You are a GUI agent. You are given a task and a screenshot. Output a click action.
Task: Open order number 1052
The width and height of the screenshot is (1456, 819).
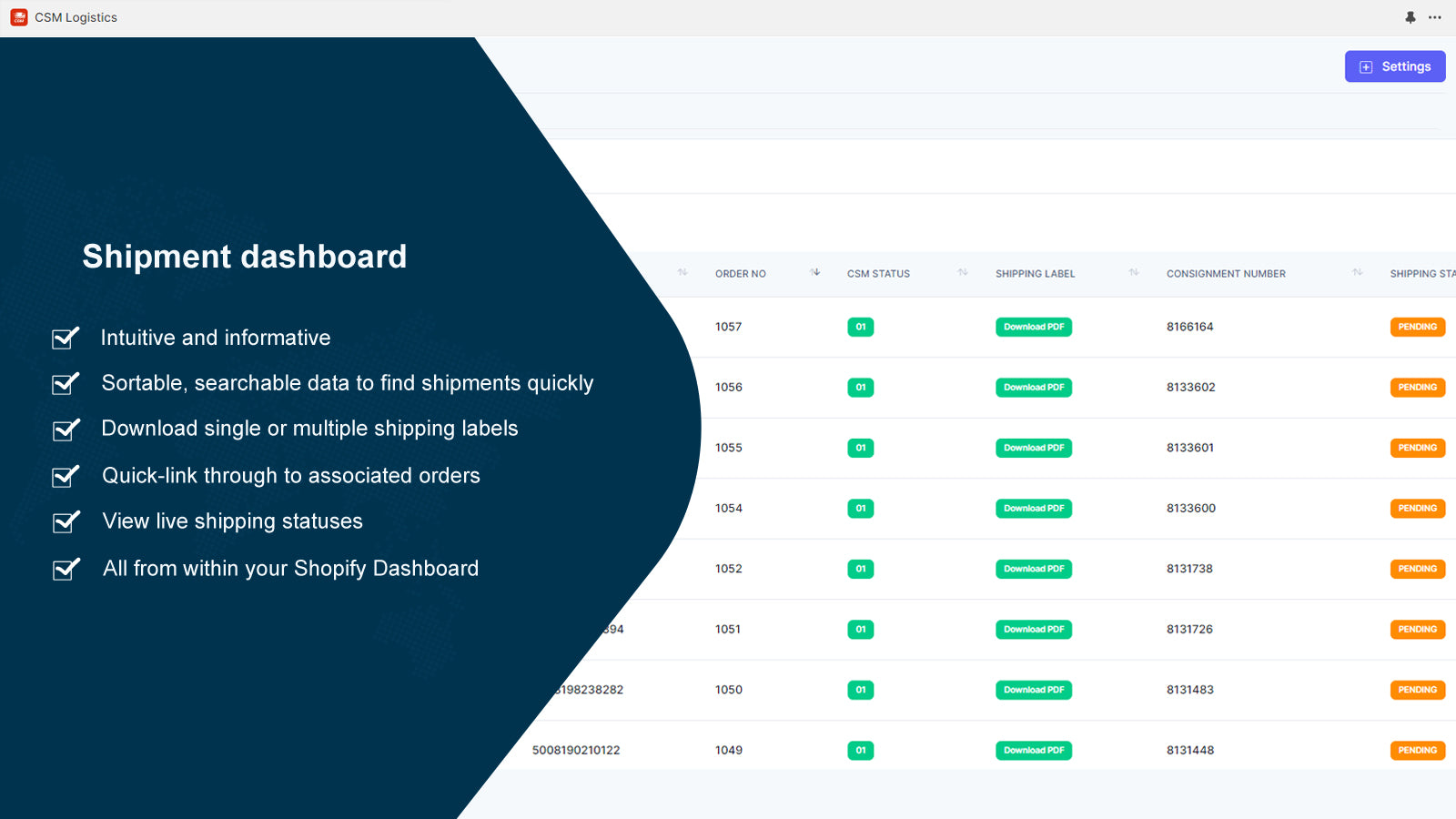coord(728,569)
